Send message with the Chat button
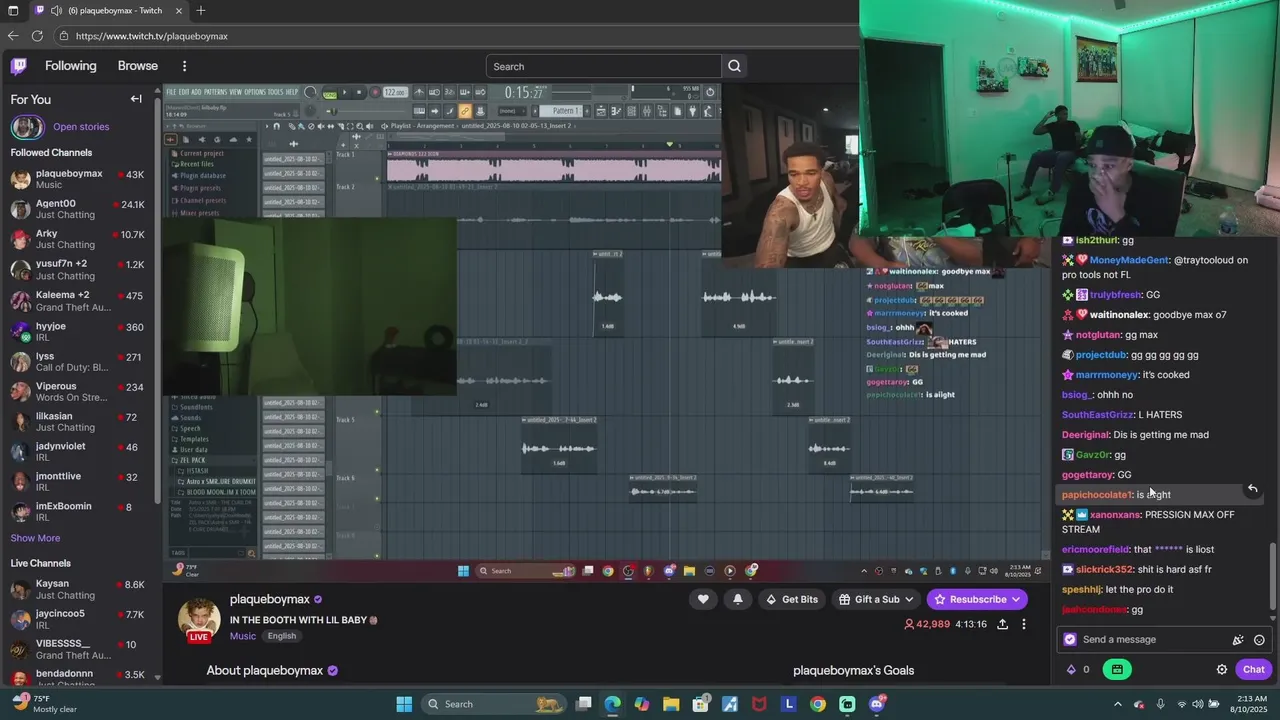This screenshot has width=1280, height=720. [1254, 669]
